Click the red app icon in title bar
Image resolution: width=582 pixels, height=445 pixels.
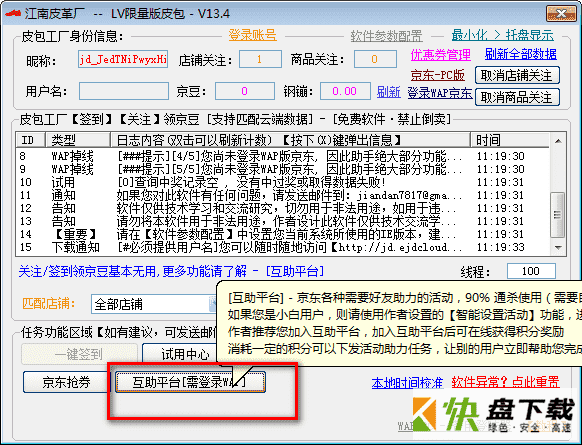click(x=13, y=13)
